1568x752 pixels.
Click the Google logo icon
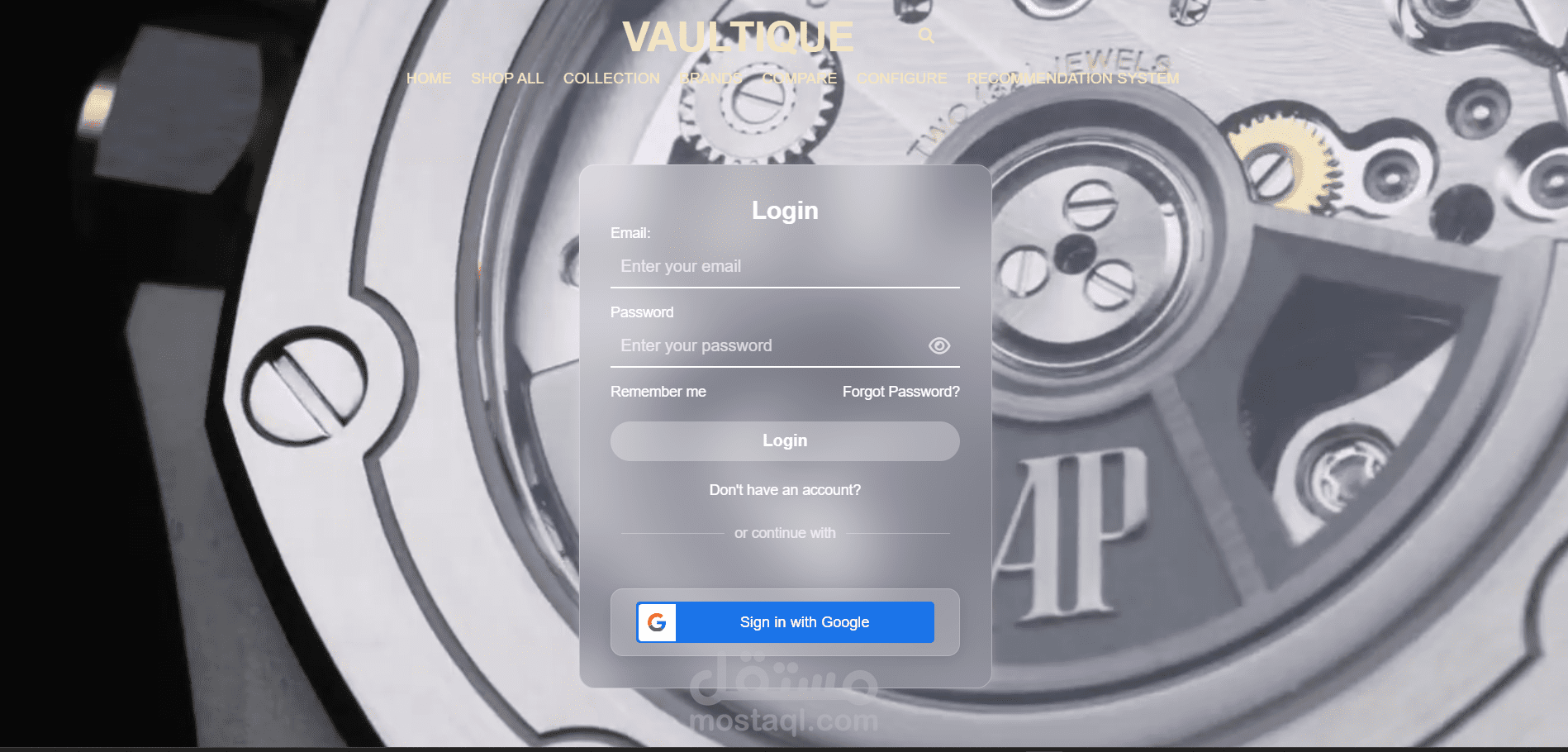click(657, 622)
